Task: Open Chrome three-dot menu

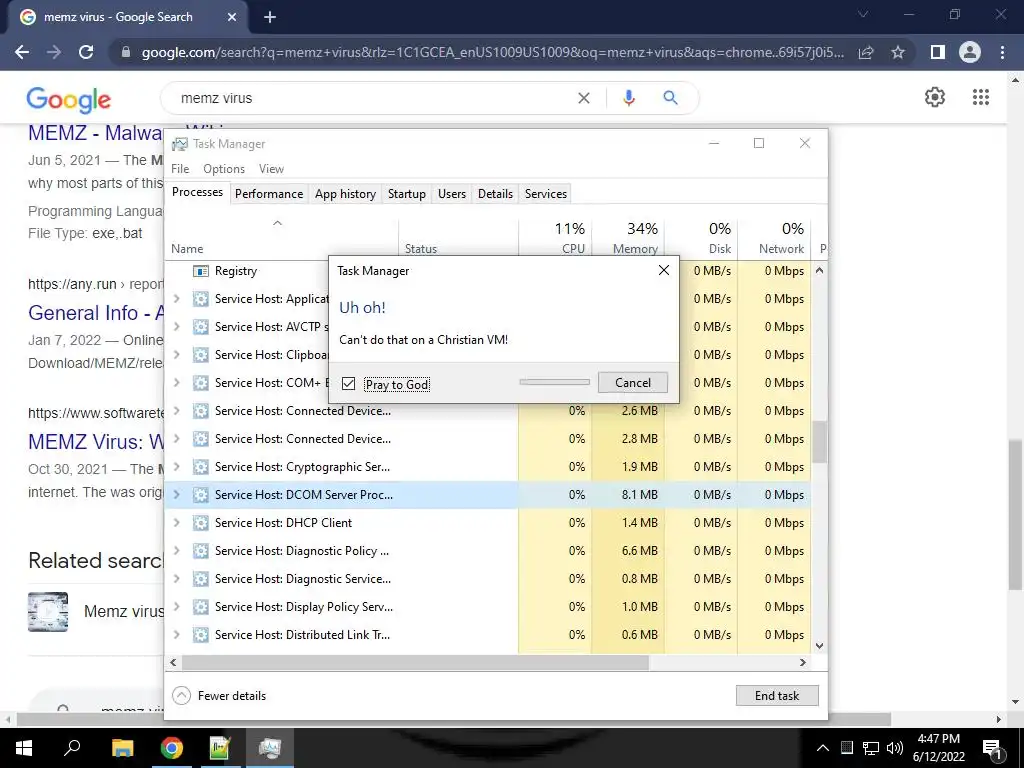Action: click(x=1002, y=52)
